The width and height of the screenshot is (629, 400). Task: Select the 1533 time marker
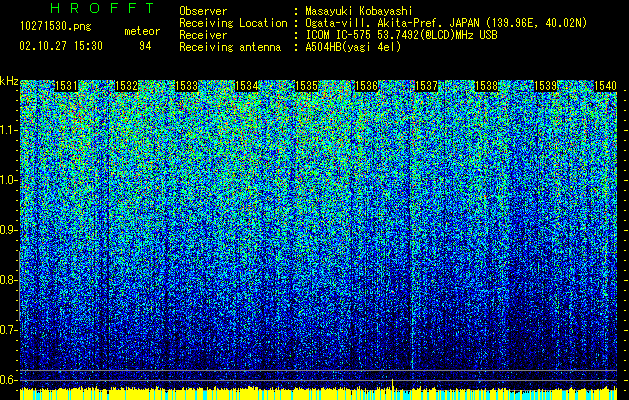click(x=187, y=86)
